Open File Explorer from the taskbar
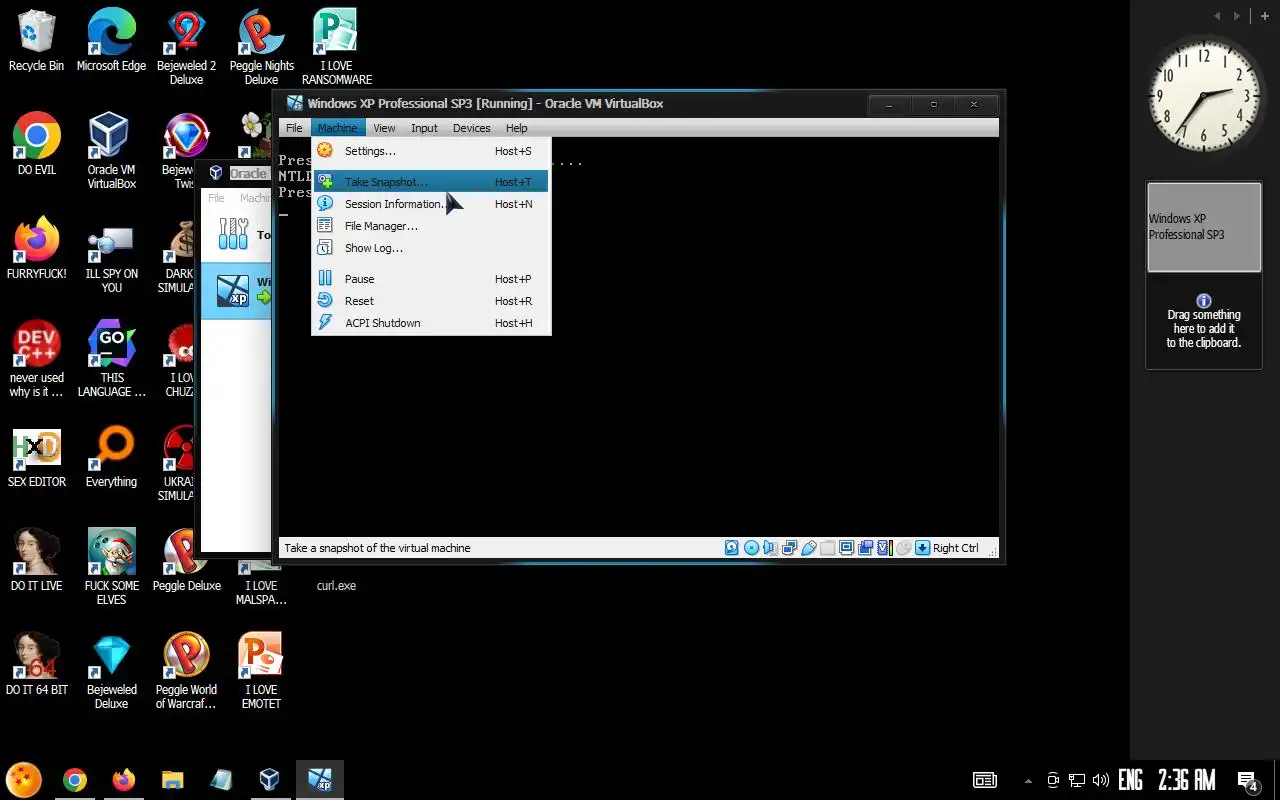 pos(172,780)
